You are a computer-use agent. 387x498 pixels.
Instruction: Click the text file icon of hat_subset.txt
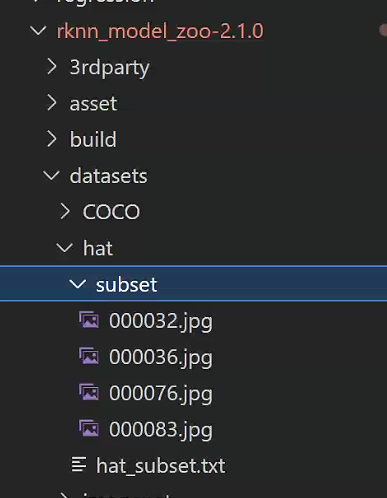point(79,464)
